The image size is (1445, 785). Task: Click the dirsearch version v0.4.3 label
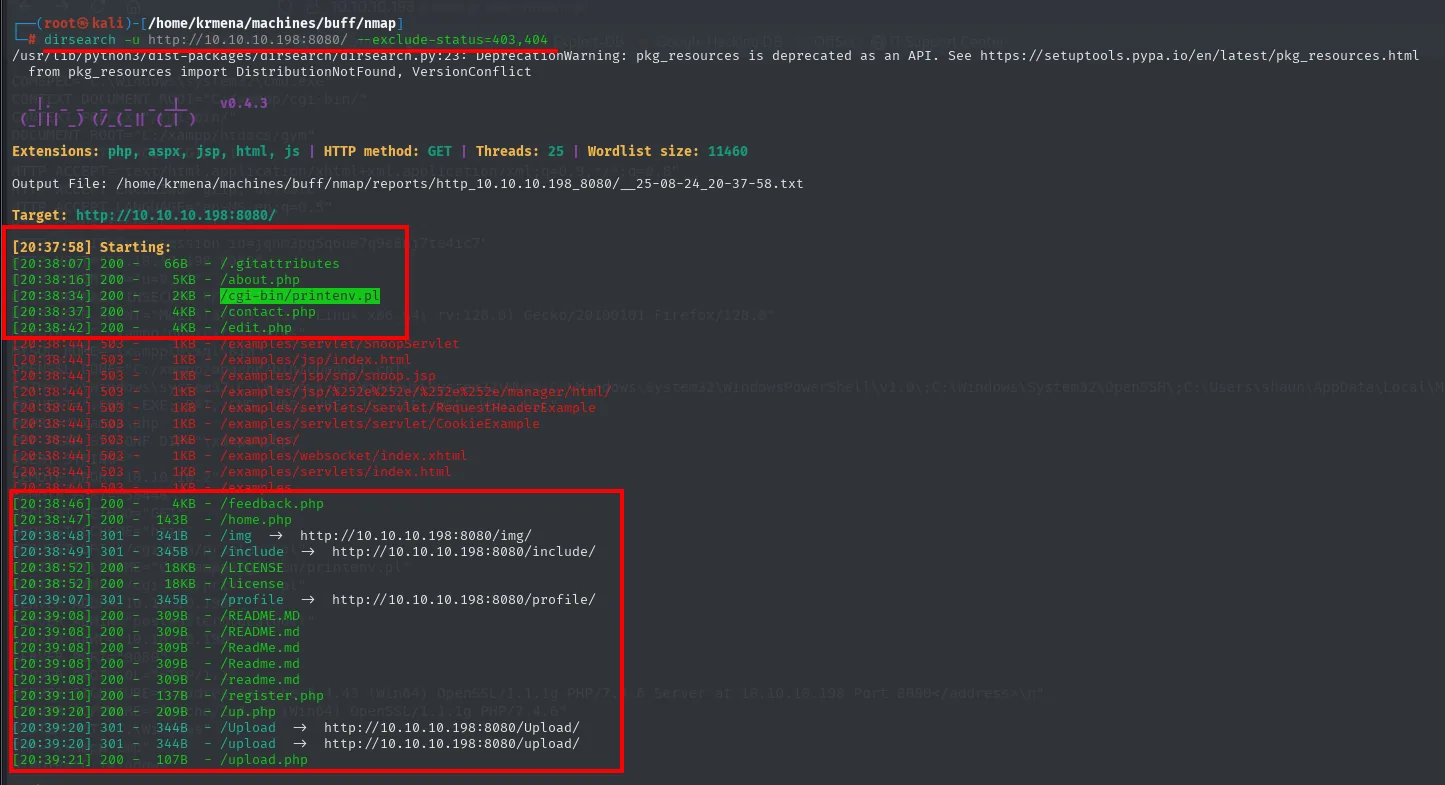tap(243, 104)
